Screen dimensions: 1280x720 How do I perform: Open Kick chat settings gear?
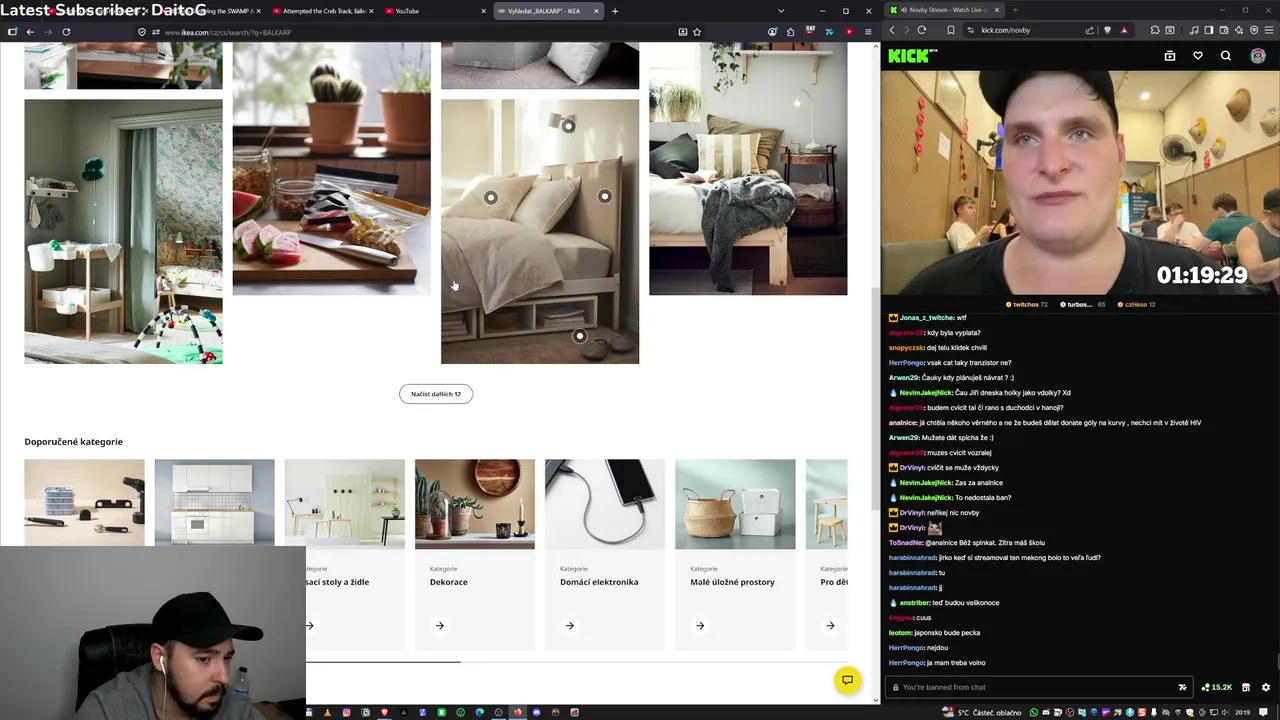pyautogui.click(x=1266, y=687)
